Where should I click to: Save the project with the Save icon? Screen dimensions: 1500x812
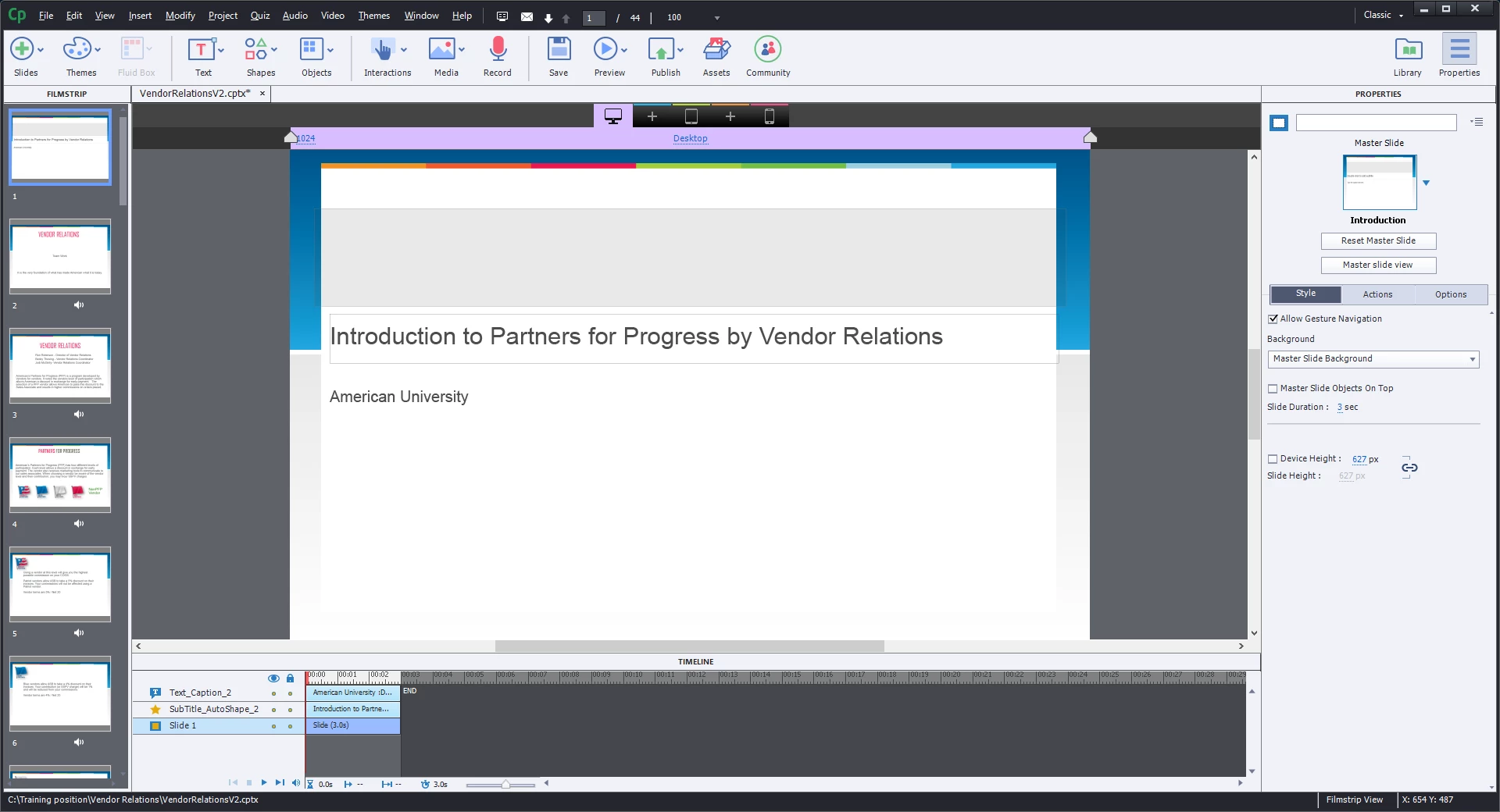pos(559,49)
